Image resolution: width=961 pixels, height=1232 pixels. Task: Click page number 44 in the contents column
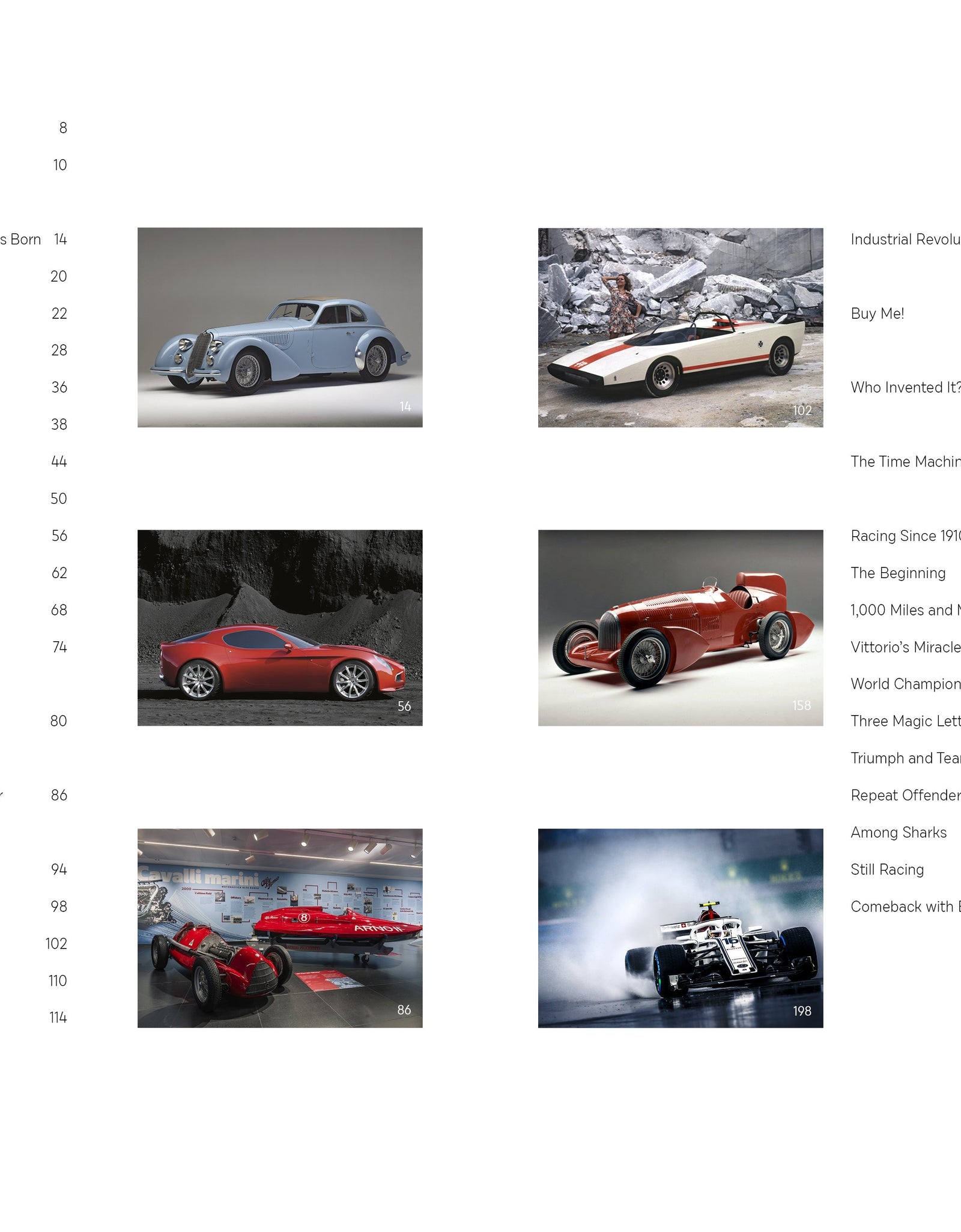(x=59, y=462)
